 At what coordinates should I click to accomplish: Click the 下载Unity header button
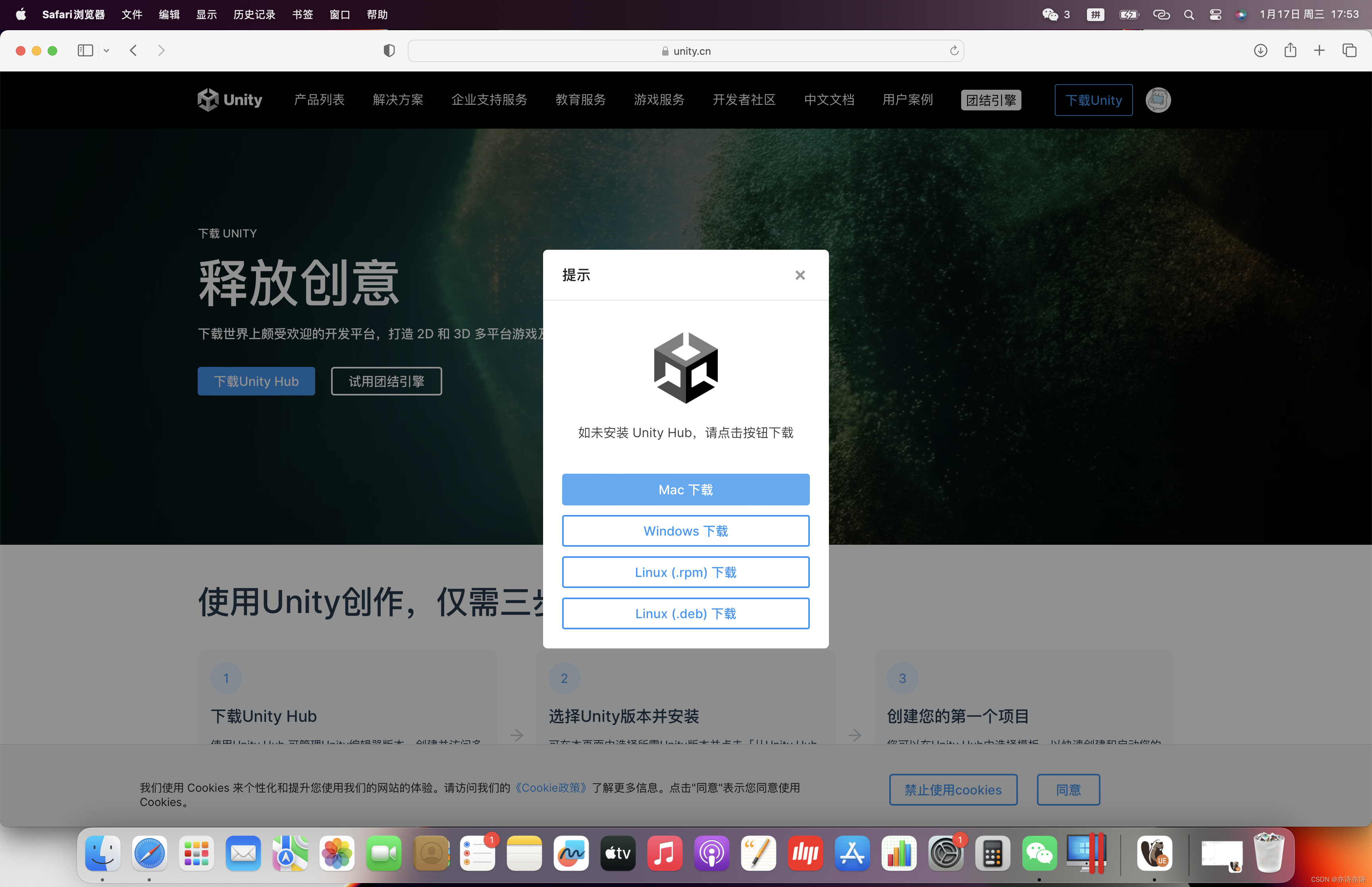pyautogui.click(x=1093, y=100)
